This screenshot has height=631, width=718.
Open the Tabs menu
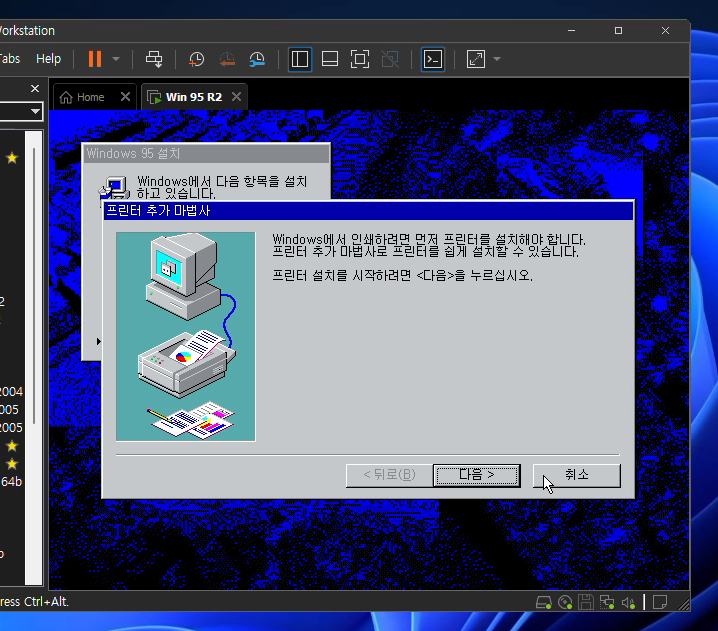click(x=9, y=59)
